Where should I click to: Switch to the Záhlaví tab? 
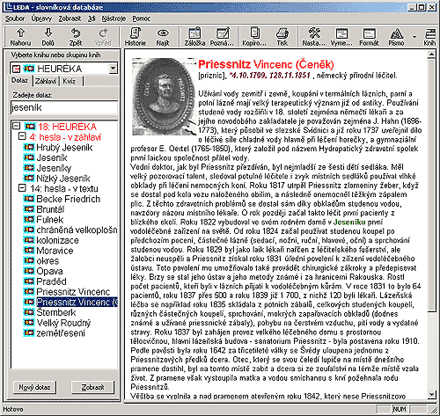click(46, 81)
